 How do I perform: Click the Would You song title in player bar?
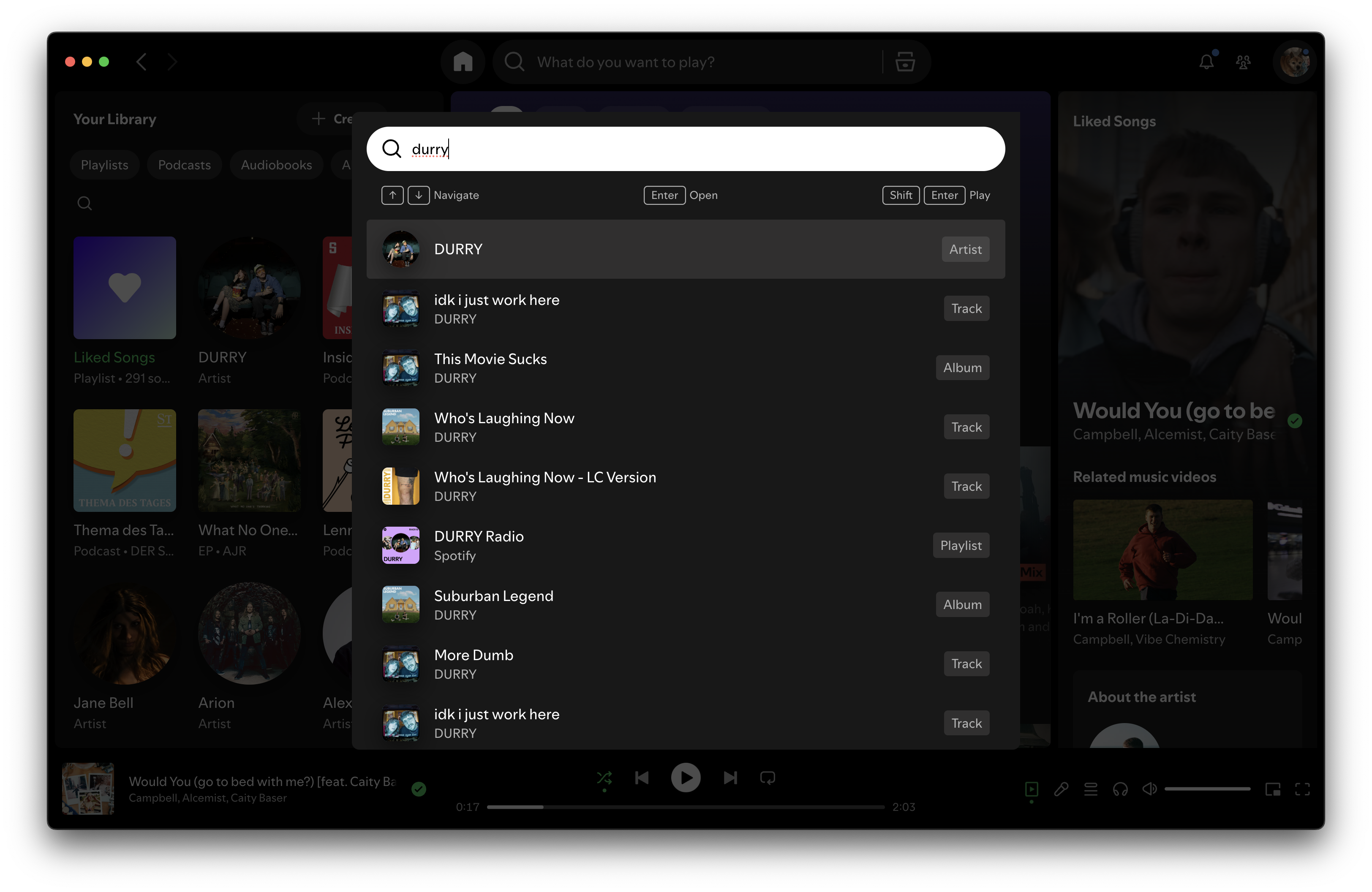[x=262, y=781]
